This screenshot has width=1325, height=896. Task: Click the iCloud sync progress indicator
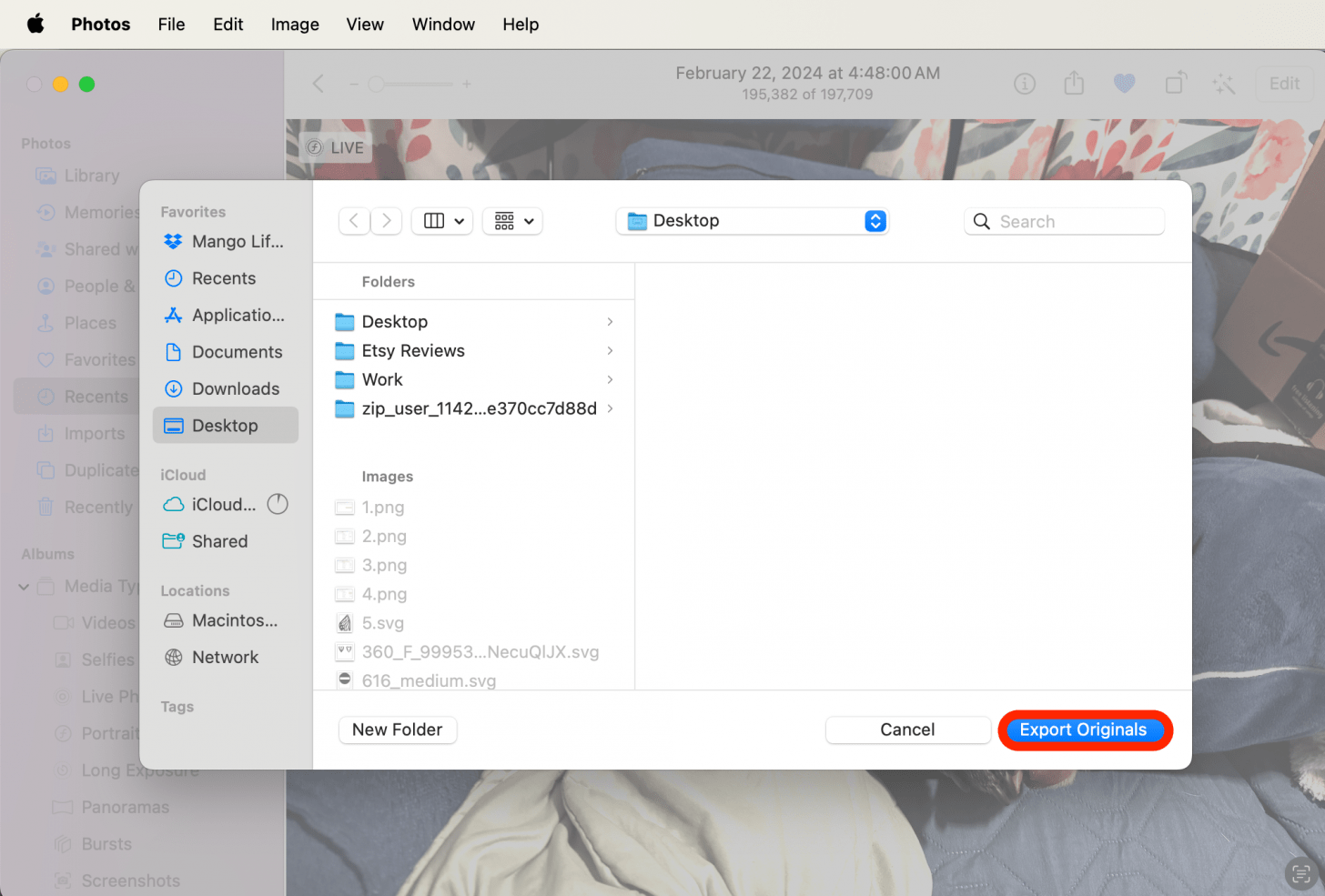(278, 504)
